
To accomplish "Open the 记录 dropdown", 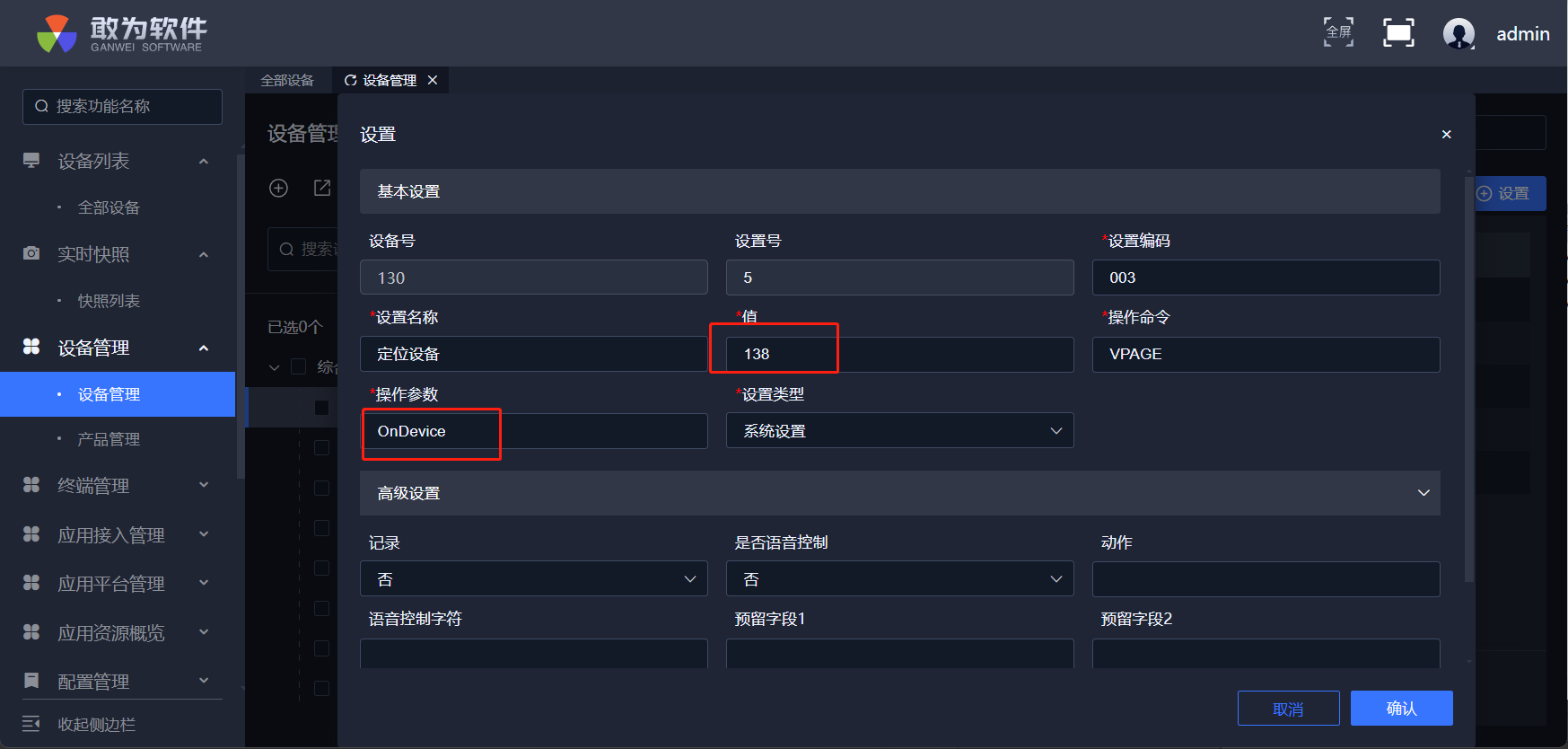I will click(533, 579).
